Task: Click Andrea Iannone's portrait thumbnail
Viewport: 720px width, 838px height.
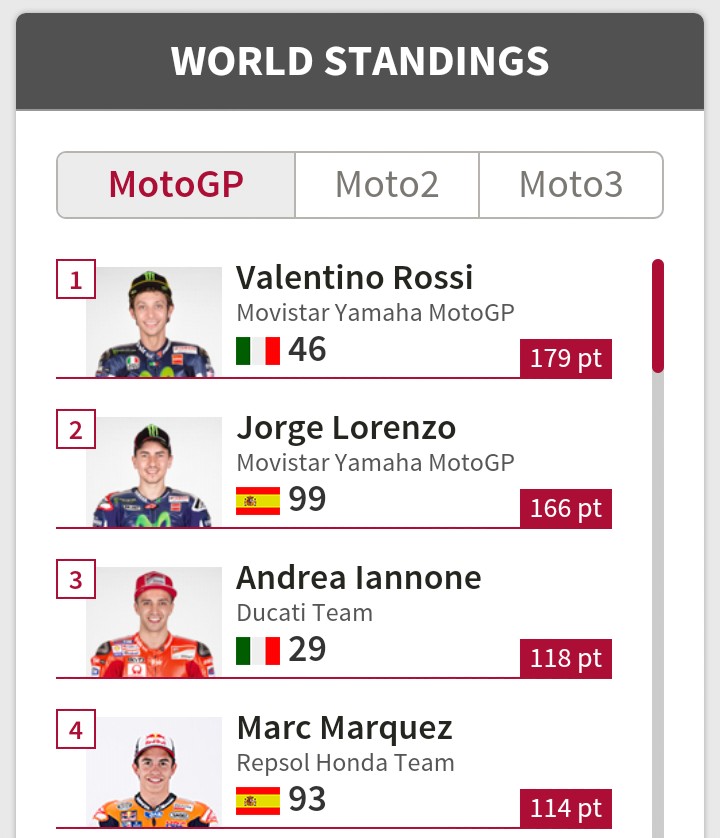Action: click(154, 622)
